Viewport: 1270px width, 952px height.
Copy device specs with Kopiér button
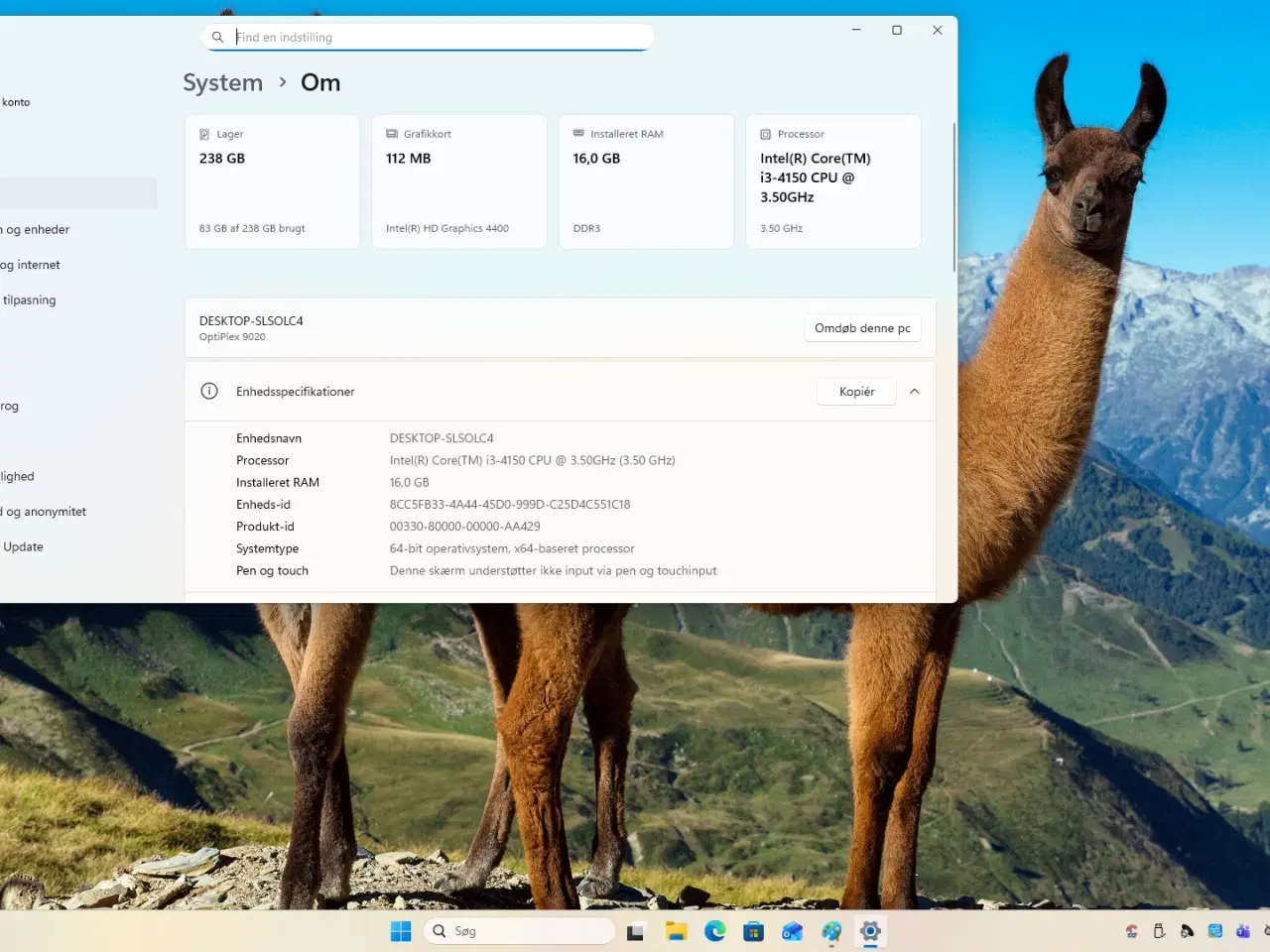(856, 392)
